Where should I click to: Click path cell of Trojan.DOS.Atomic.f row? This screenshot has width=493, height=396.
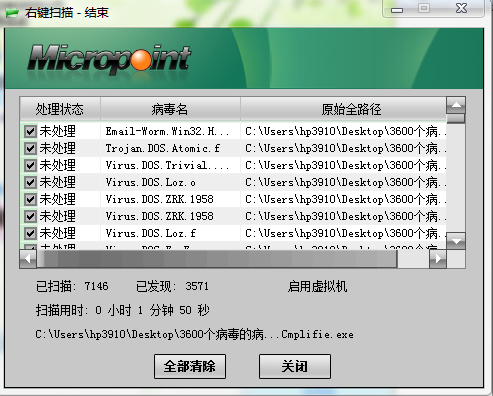[343, 148]
